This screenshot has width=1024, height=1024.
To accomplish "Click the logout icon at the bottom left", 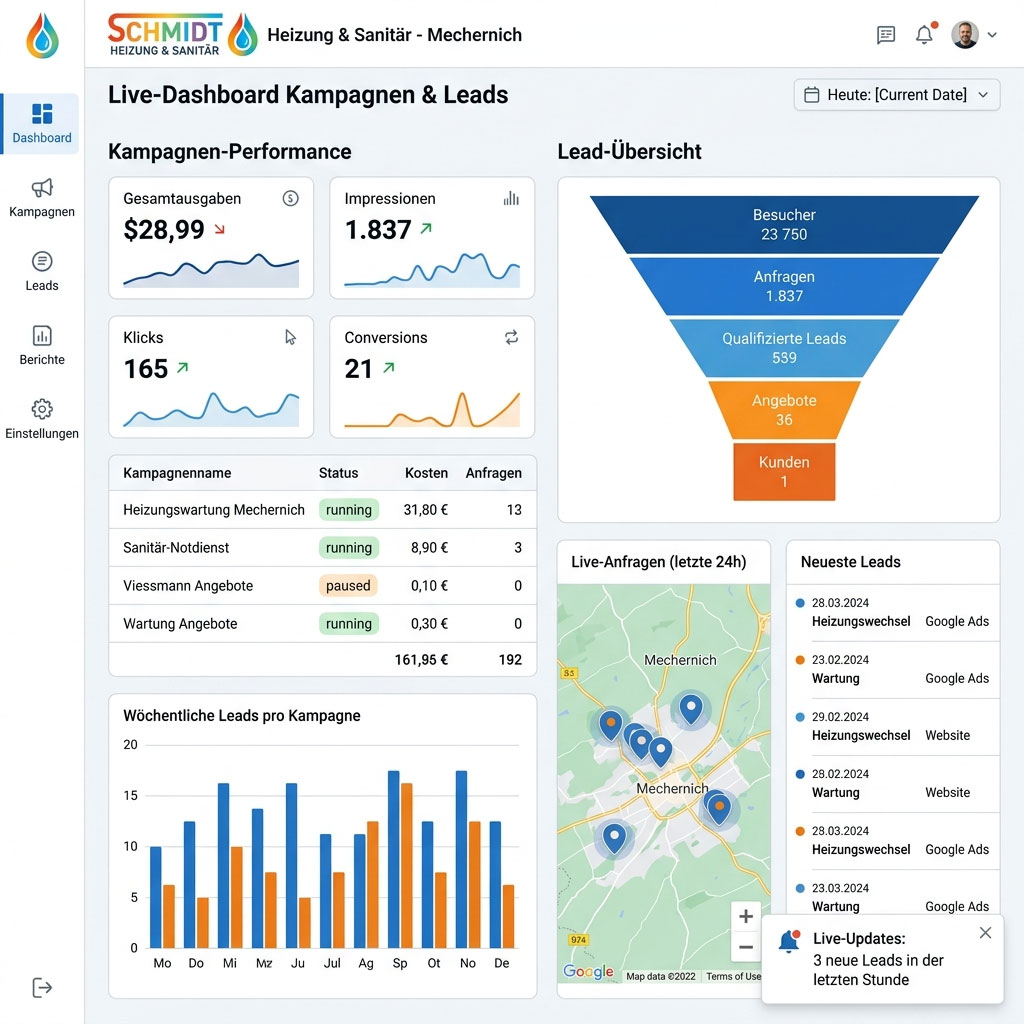I will pos(41,987).
